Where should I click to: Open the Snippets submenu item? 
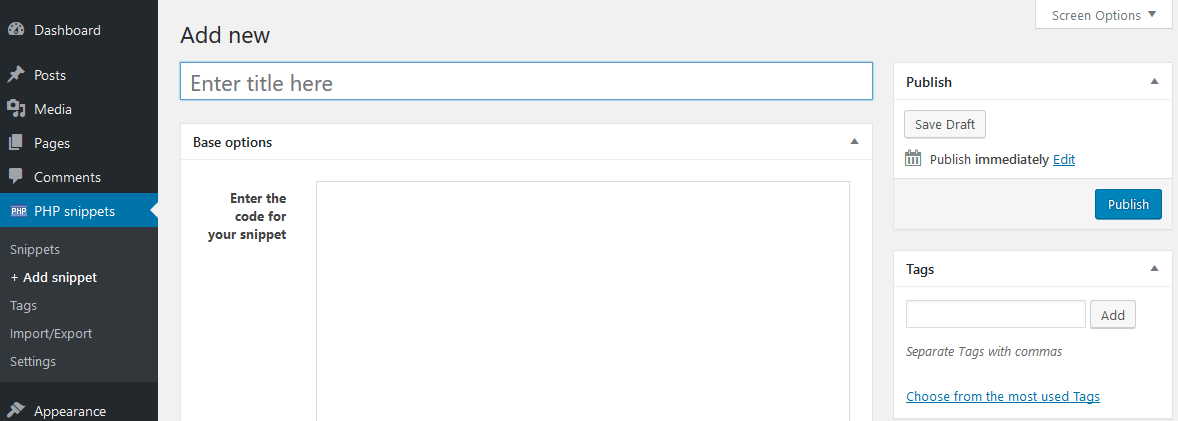coord(35,249)
